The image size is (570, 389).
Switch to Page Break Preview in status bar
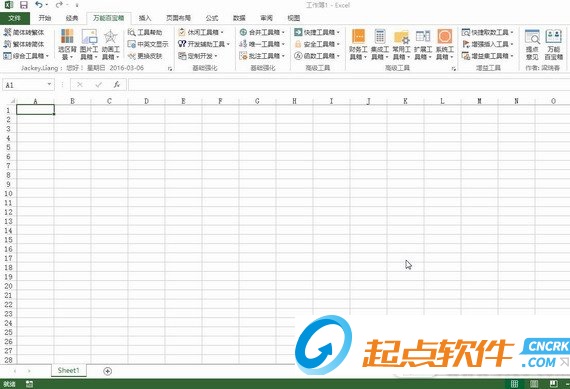[553, 384]
